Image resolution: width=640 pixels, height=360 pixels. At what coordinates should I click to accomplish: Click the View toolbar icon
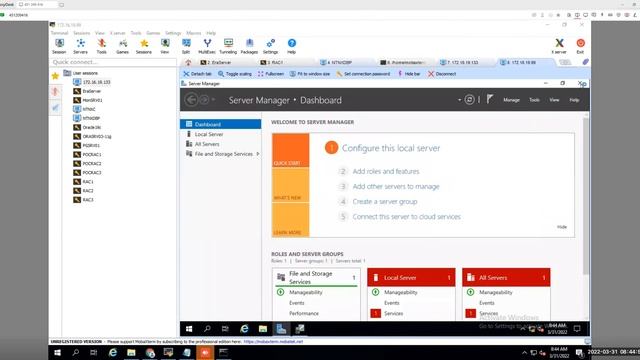[165, 46]
